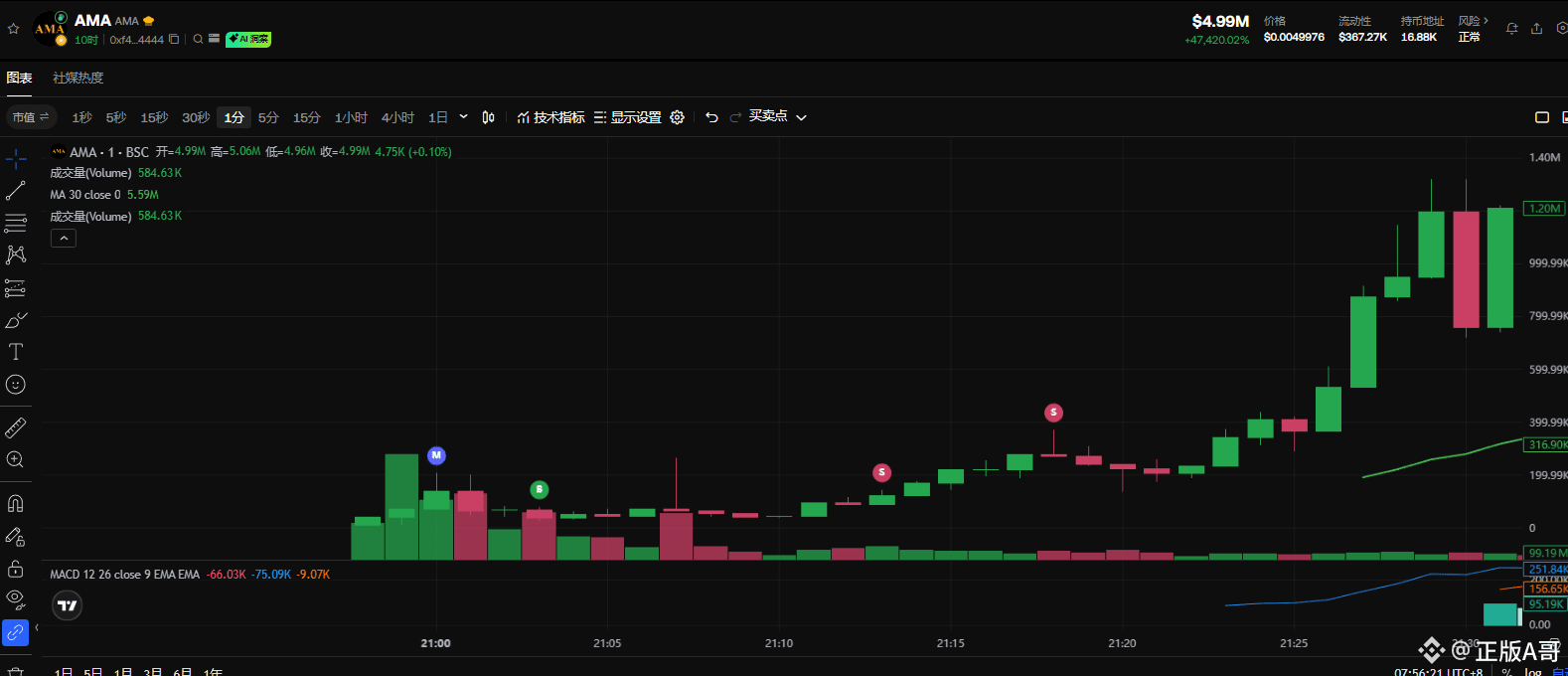Activate the zoom-in tool in sidebar

pos(16,459)
